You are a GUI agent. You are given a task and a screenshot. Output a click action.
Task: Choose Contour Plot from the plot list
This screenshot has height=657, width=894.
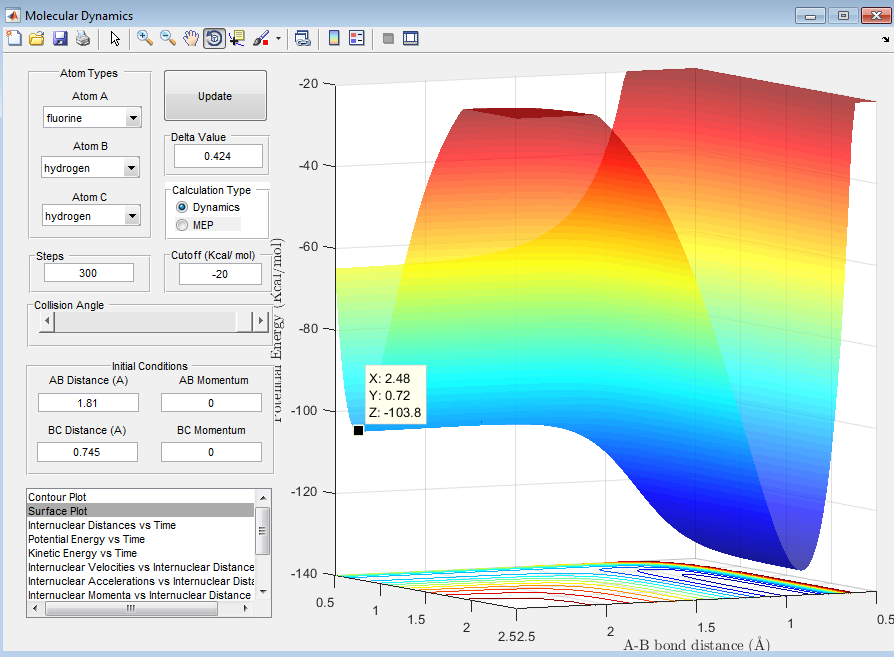pyautogui.click(x=57, y=497)
